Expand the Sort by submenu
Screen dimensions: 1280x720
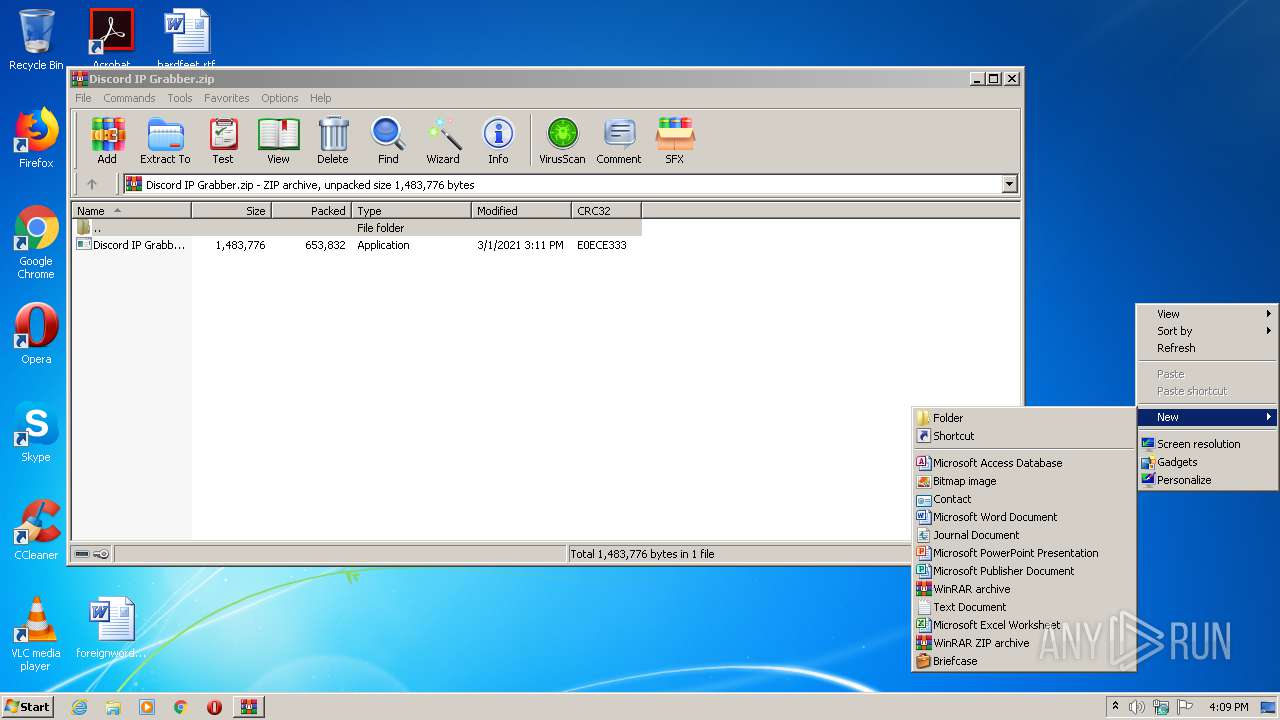coord(1207,331)
